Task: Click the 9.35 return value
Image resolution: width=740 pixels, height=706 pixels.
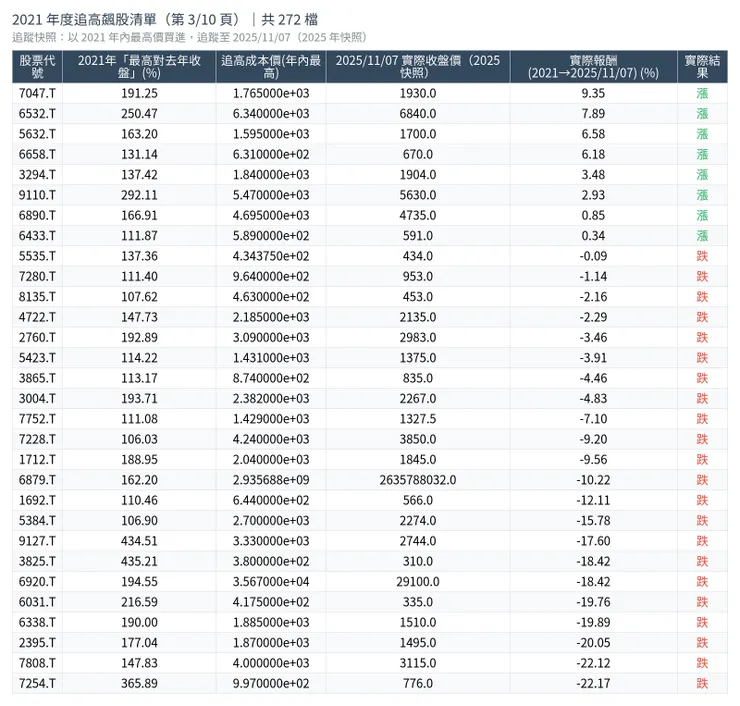Action: pos(593,93)
